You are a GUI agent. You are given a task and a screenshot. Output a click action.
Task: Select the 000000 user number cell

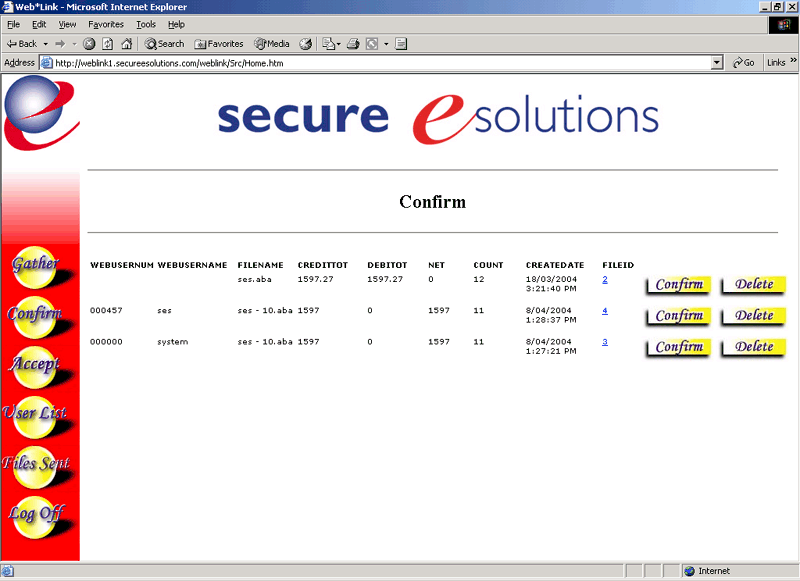click(x=106, y=342)
